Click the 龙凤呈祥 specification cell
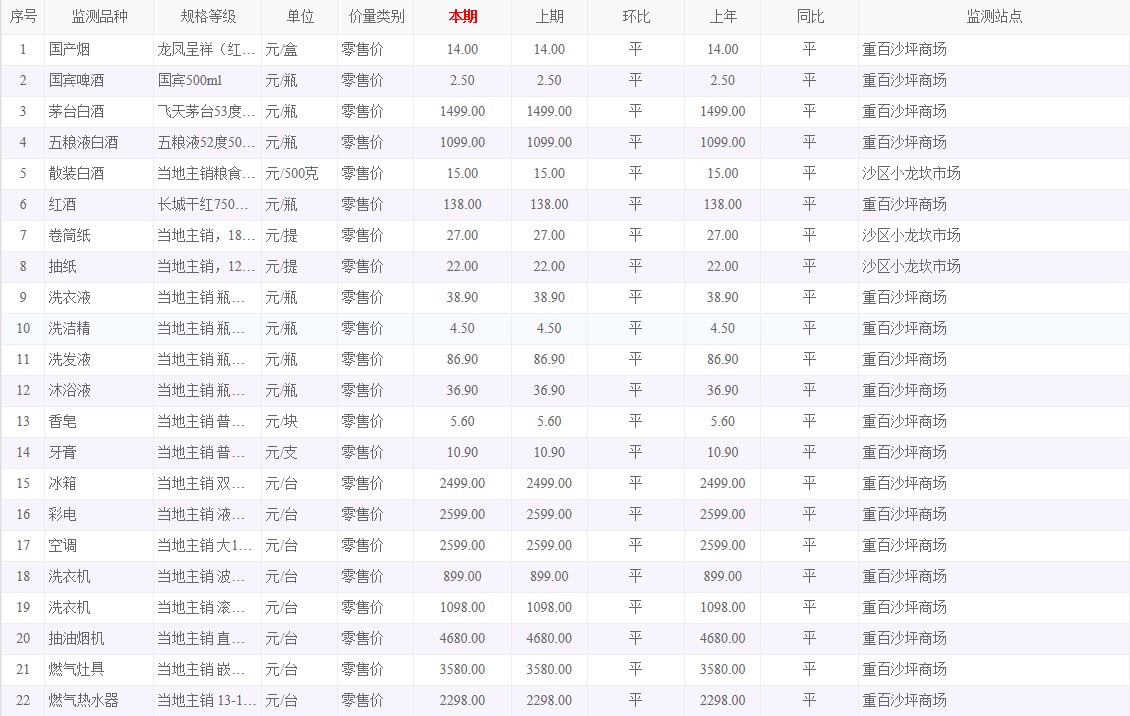 [207, 50]
